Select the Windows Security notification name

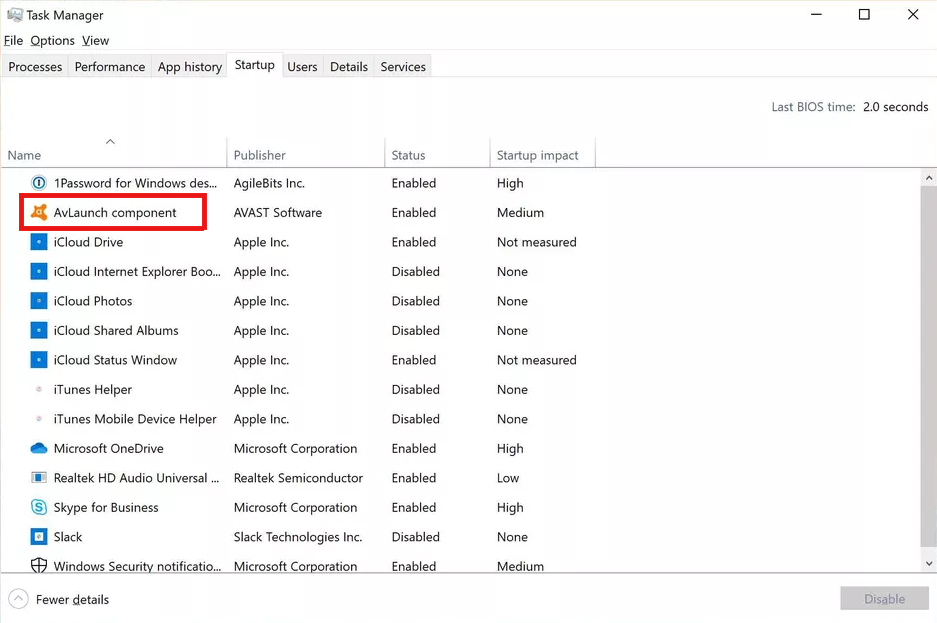tap(137, 565)
